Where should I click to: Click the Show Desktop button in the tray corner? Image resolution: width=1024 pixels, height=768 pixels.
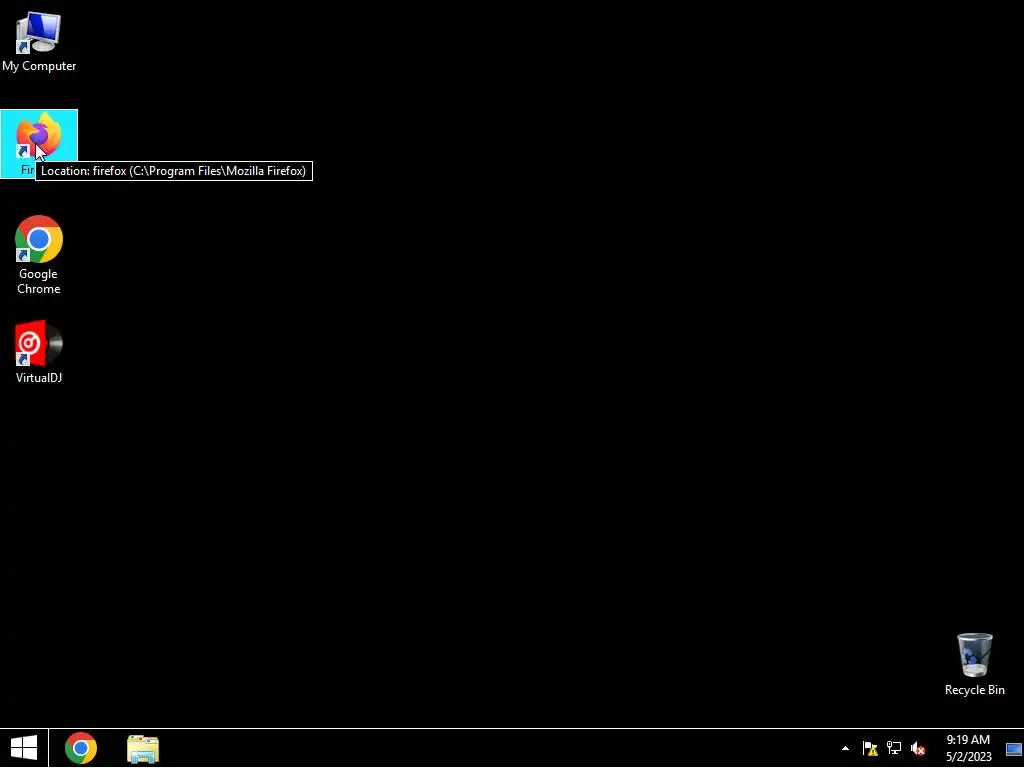[1014, 748]
